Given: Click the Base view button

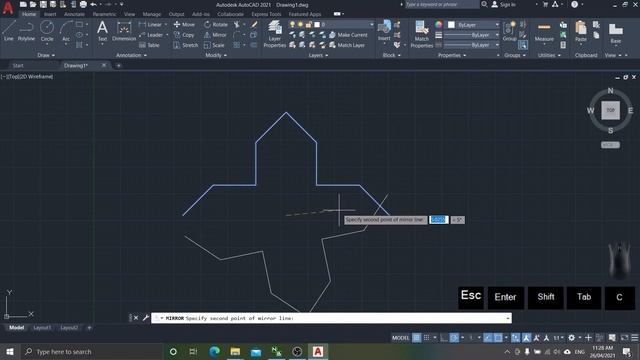Looking at the screenshot, I should click(x=616, y=33).
